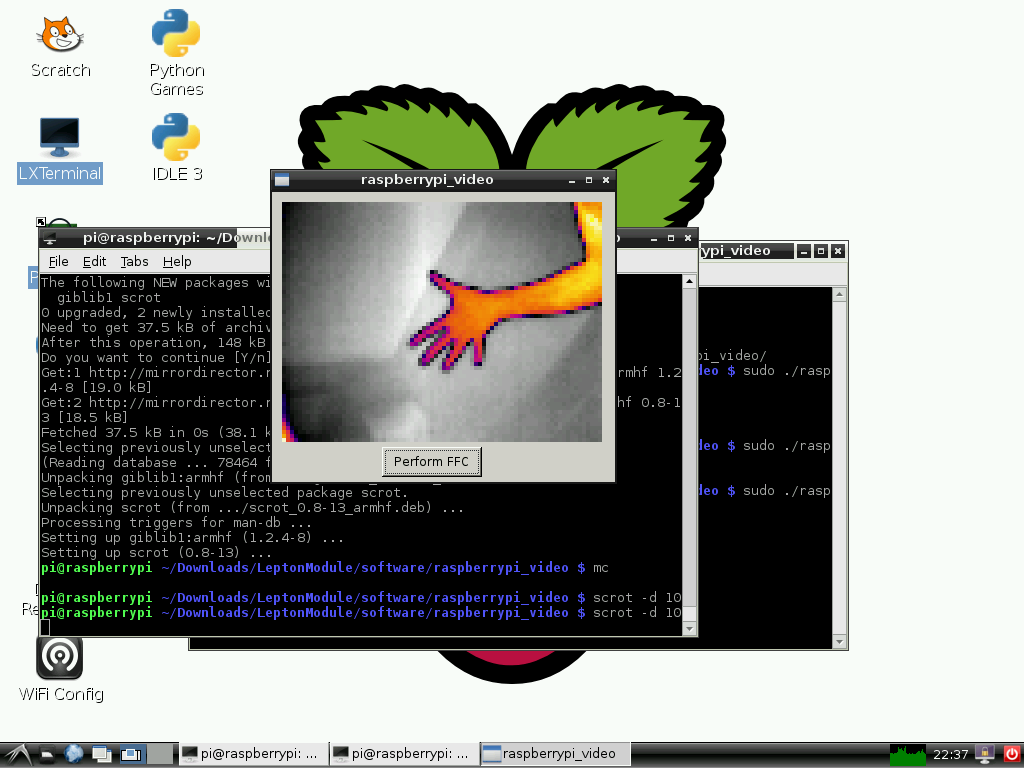The width and height of the screenshot is (1024, 768).
Task: Click 'Processing triggers for man-db ...' line
Action: 176,523
